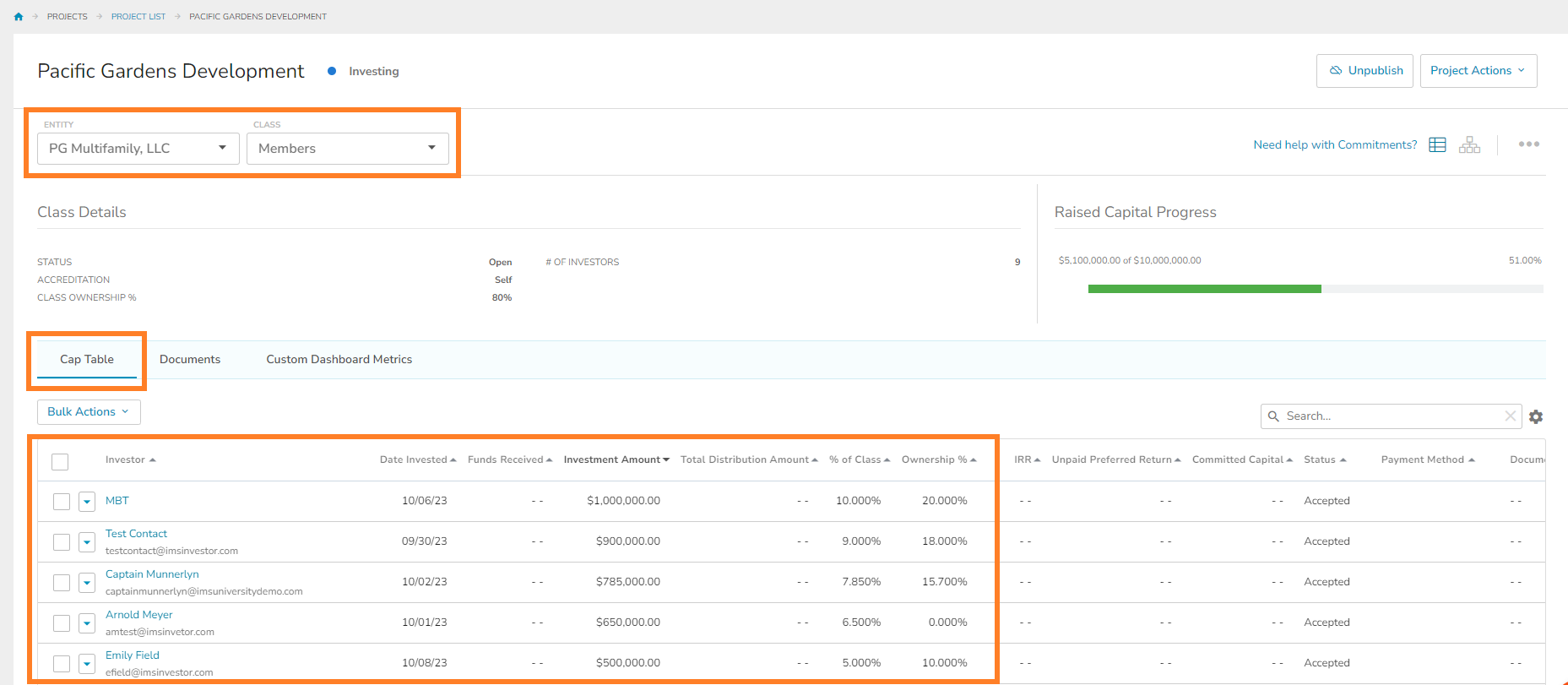Check the Test Contact row checkbox
The width and height of the screenshot is (1568, 685).
(x=62, y=542)
